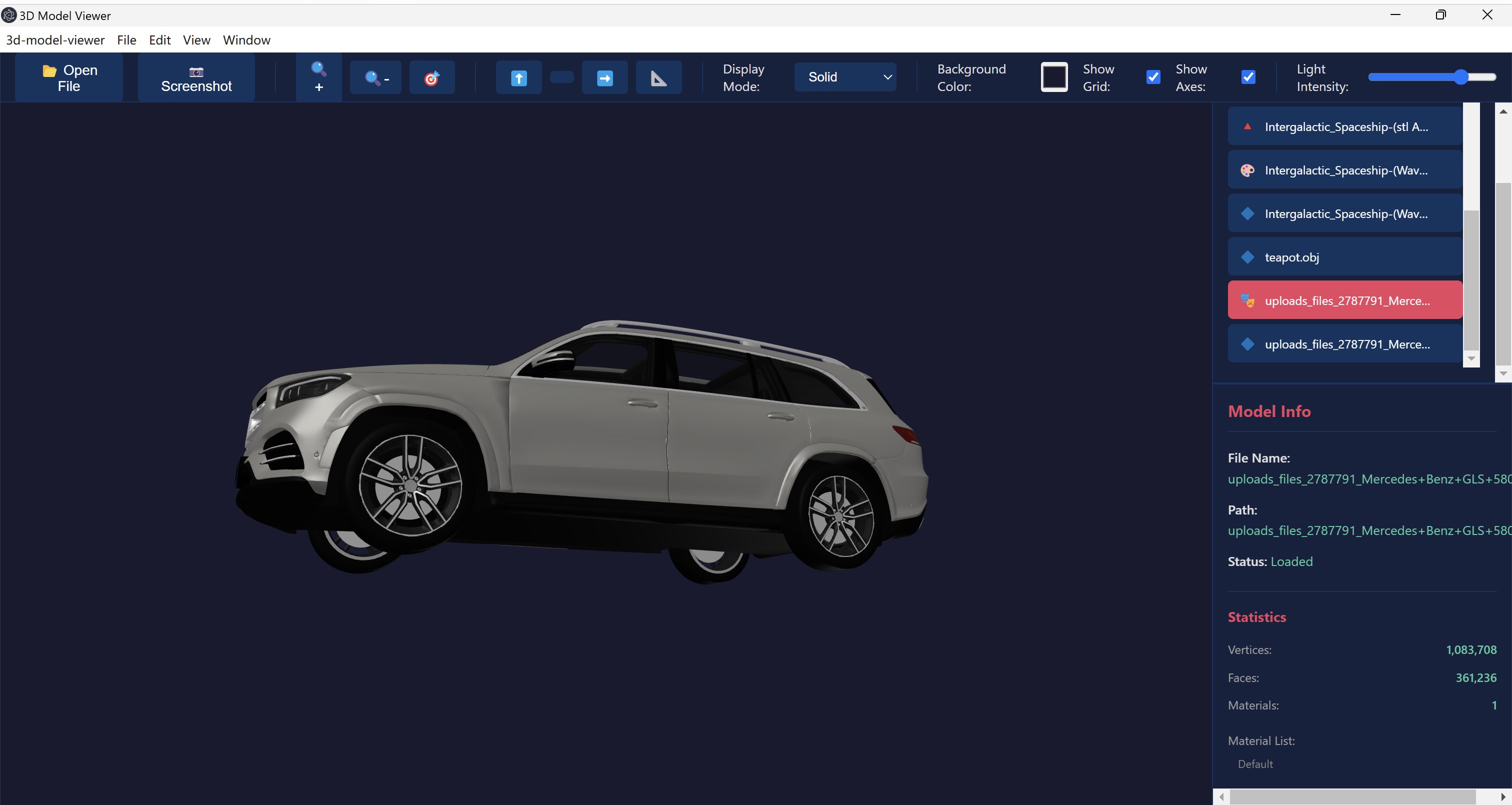The image size is (1512, 805).
Task: Click the Vertices value 1,083,708
Action: click(1471, 649)
